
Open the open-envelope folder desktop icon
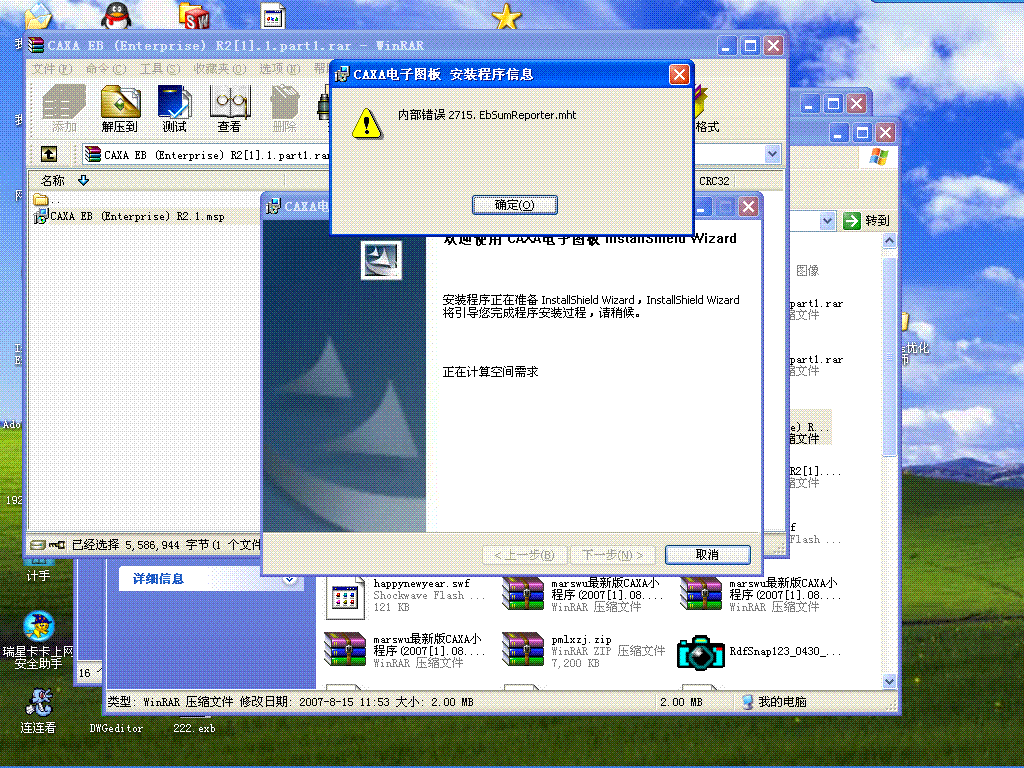tap(38, 16)
